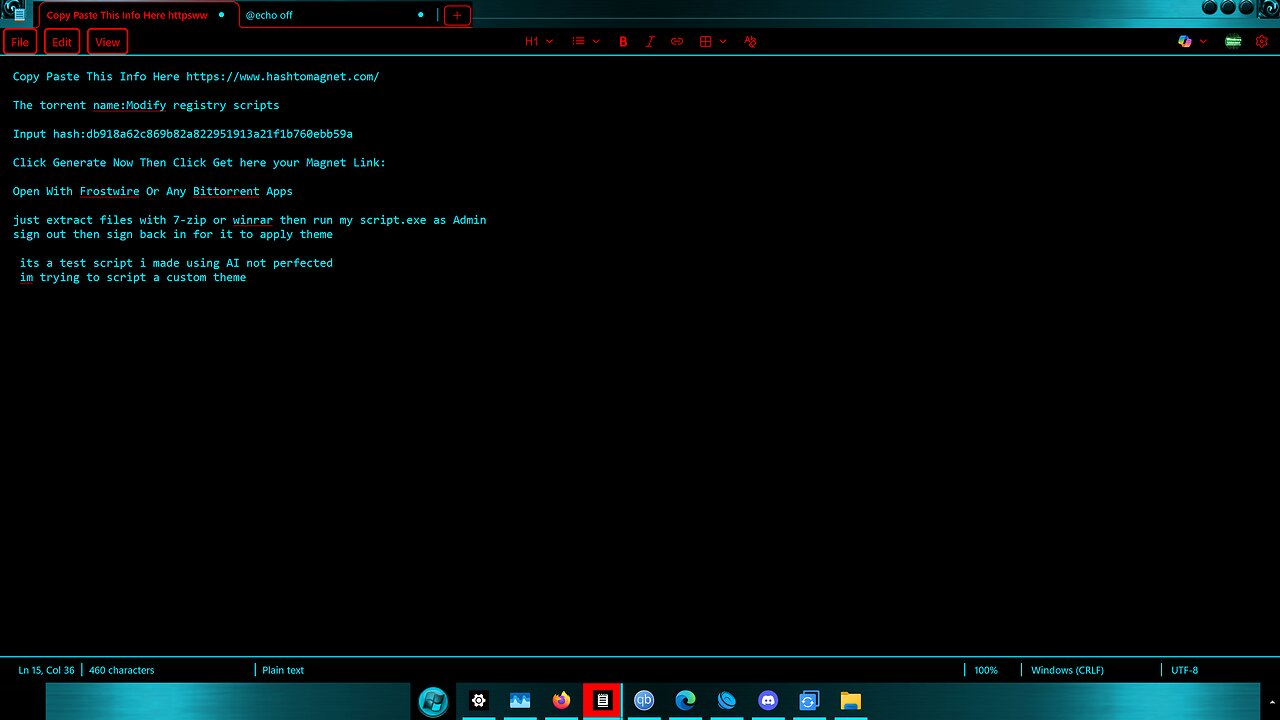Image resolution: width=1280 pixels, height=720 pixels.
Task: Open the File menu
Action: tap(20, 42)
